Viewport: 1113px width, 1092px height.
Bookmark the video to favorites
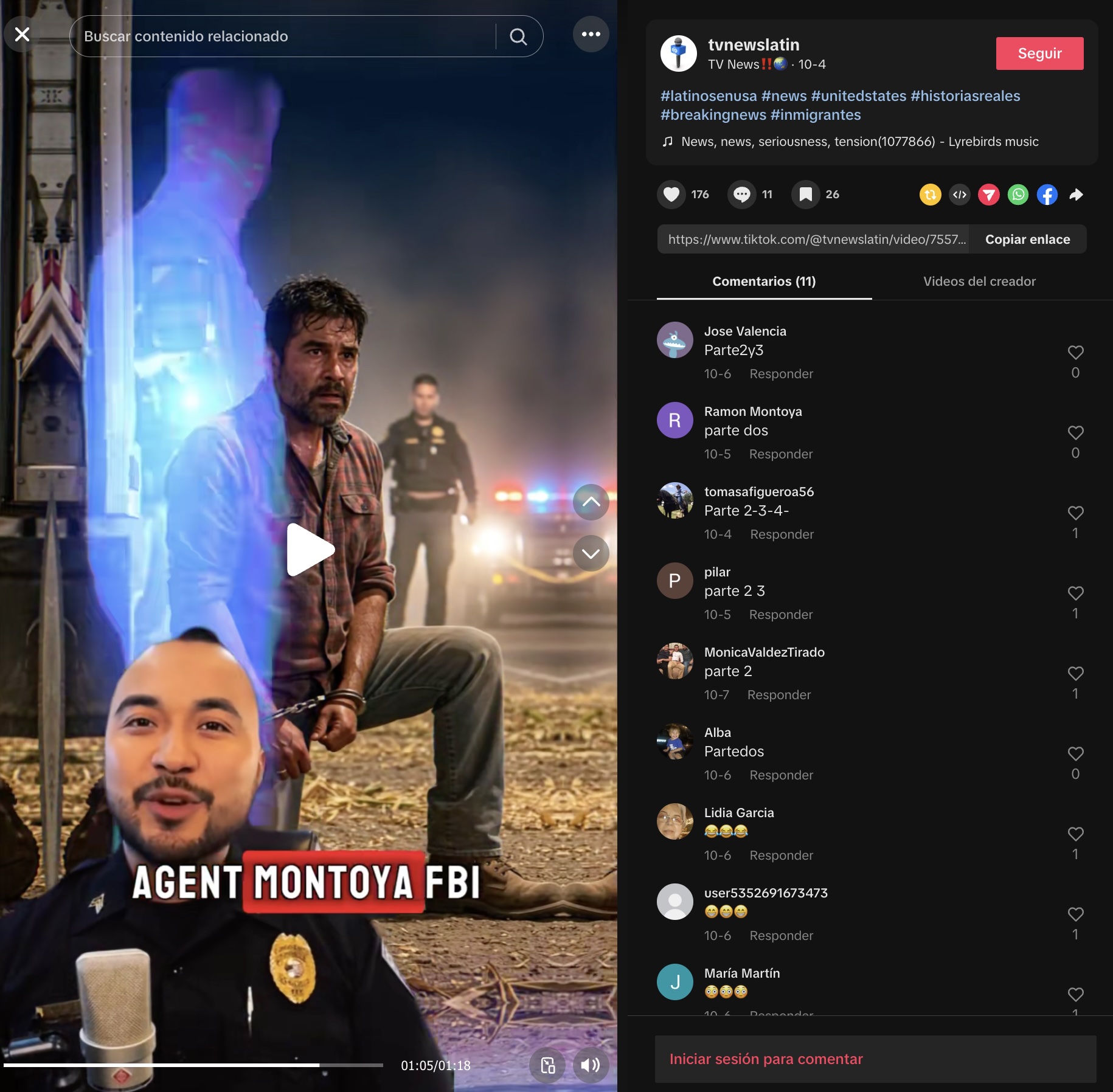[x=805, y=195]
